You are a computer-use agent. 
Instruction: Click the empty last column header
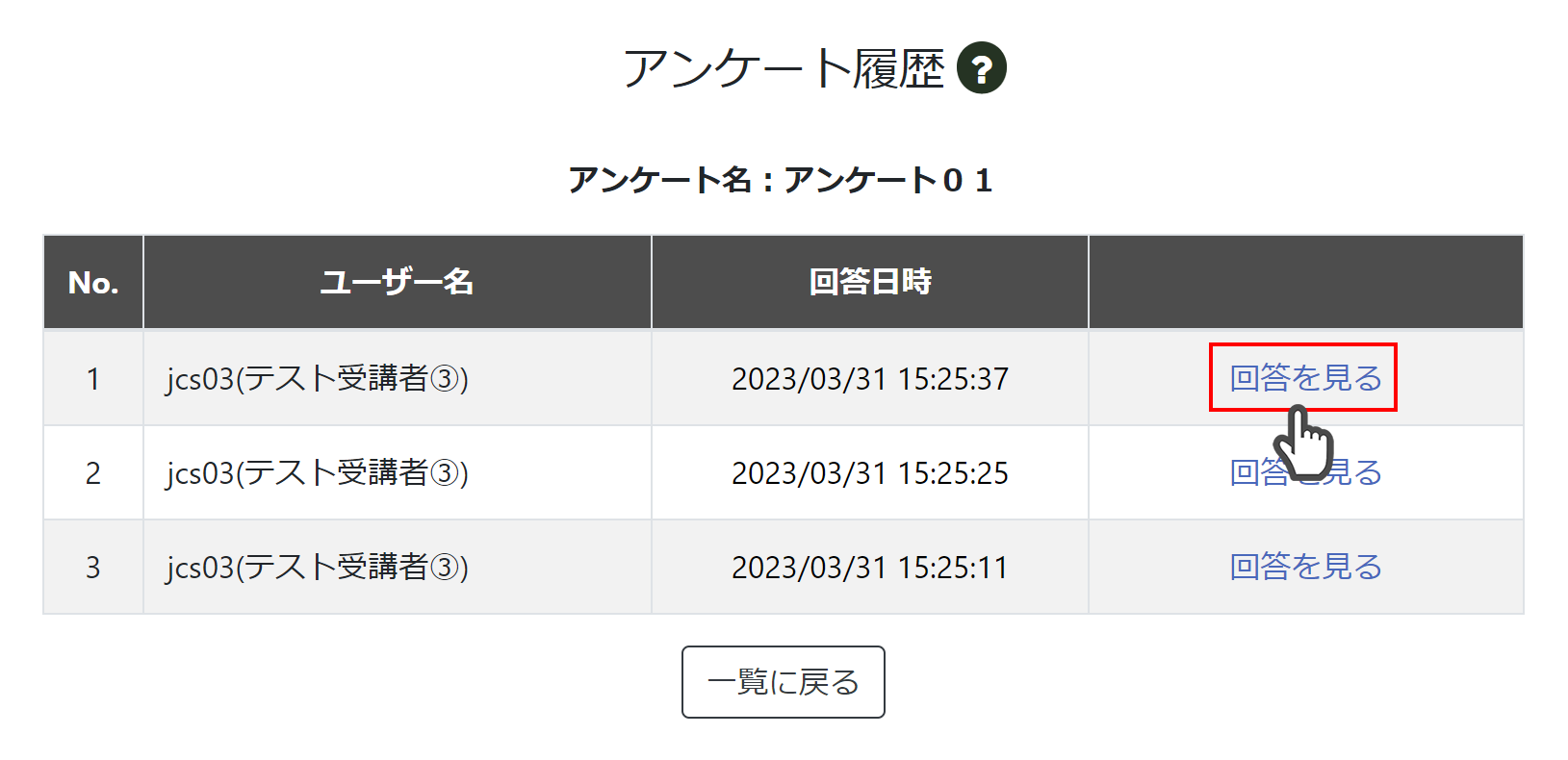click(1306, 282)
